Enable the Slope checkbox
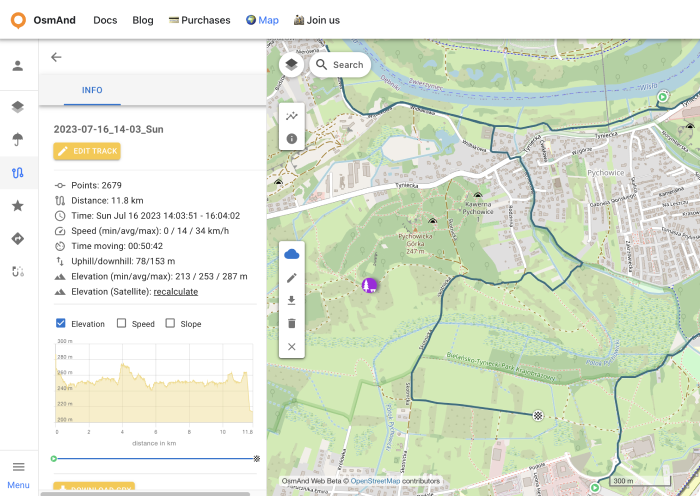Image resolution: width=700 pixels, height=500 pixels. point(170,323)
